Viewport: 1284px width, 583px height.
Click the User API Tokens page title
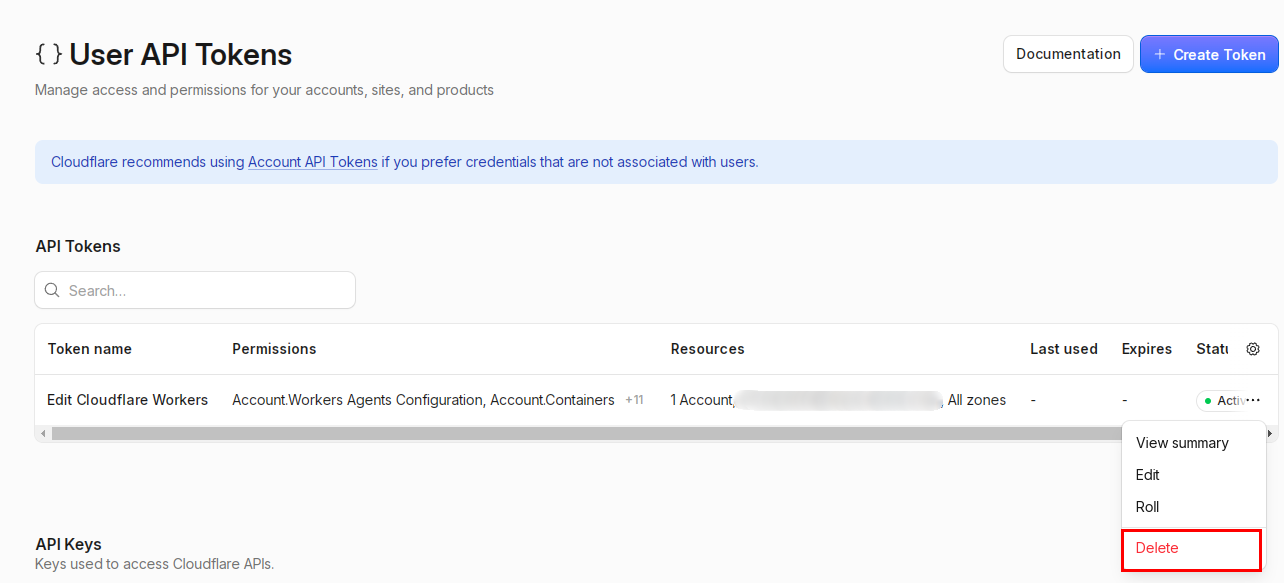click(x=181, y=54)
